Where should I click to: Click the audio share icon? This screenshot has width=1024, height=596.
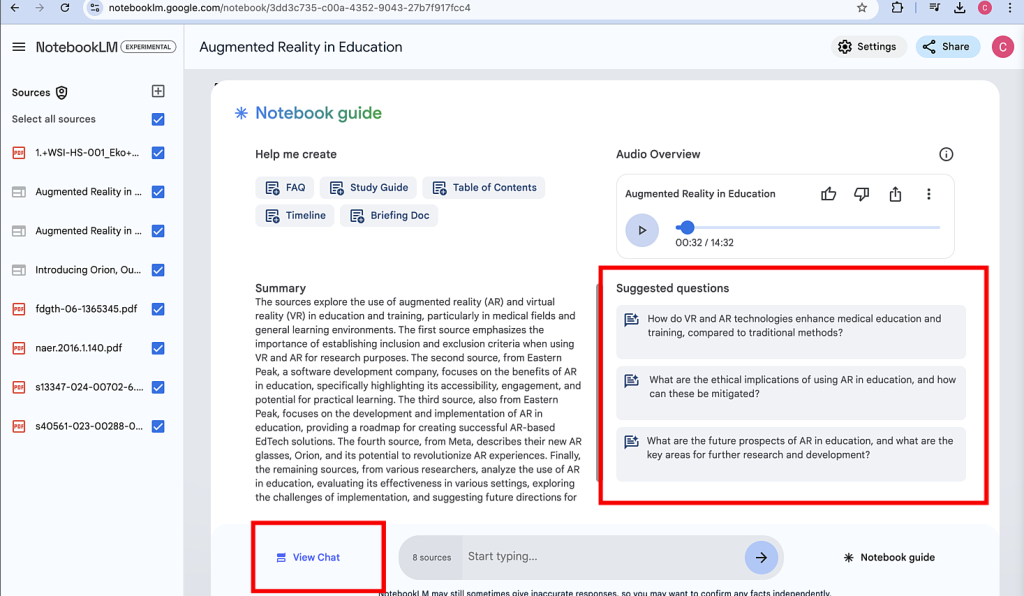click(895, 194)
